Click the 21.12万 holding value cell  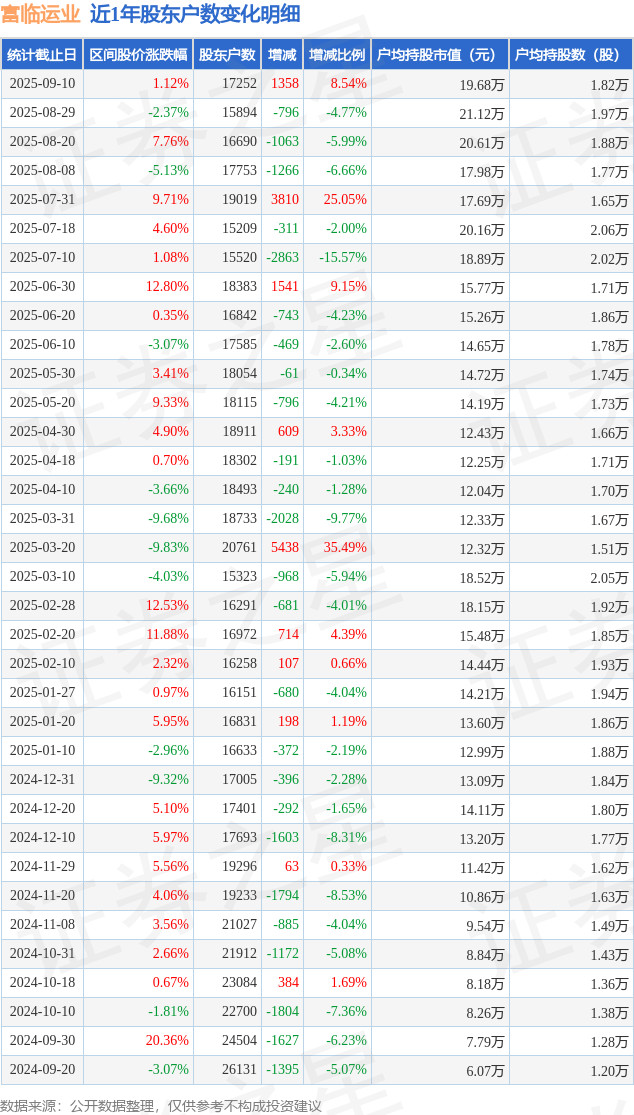click(x=481, y=113)
